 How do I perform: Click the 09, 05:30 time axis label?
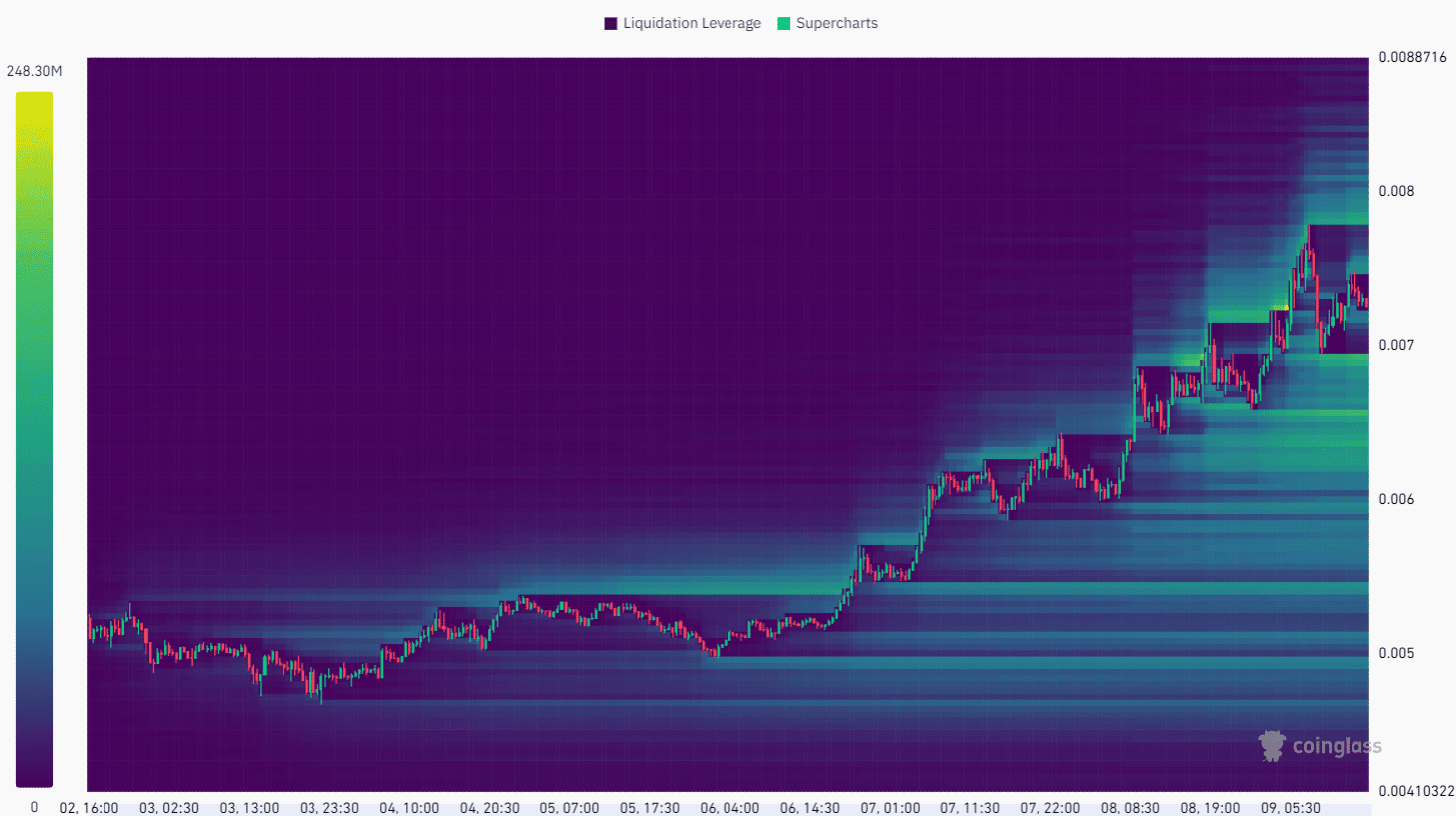coord(1291,808)
